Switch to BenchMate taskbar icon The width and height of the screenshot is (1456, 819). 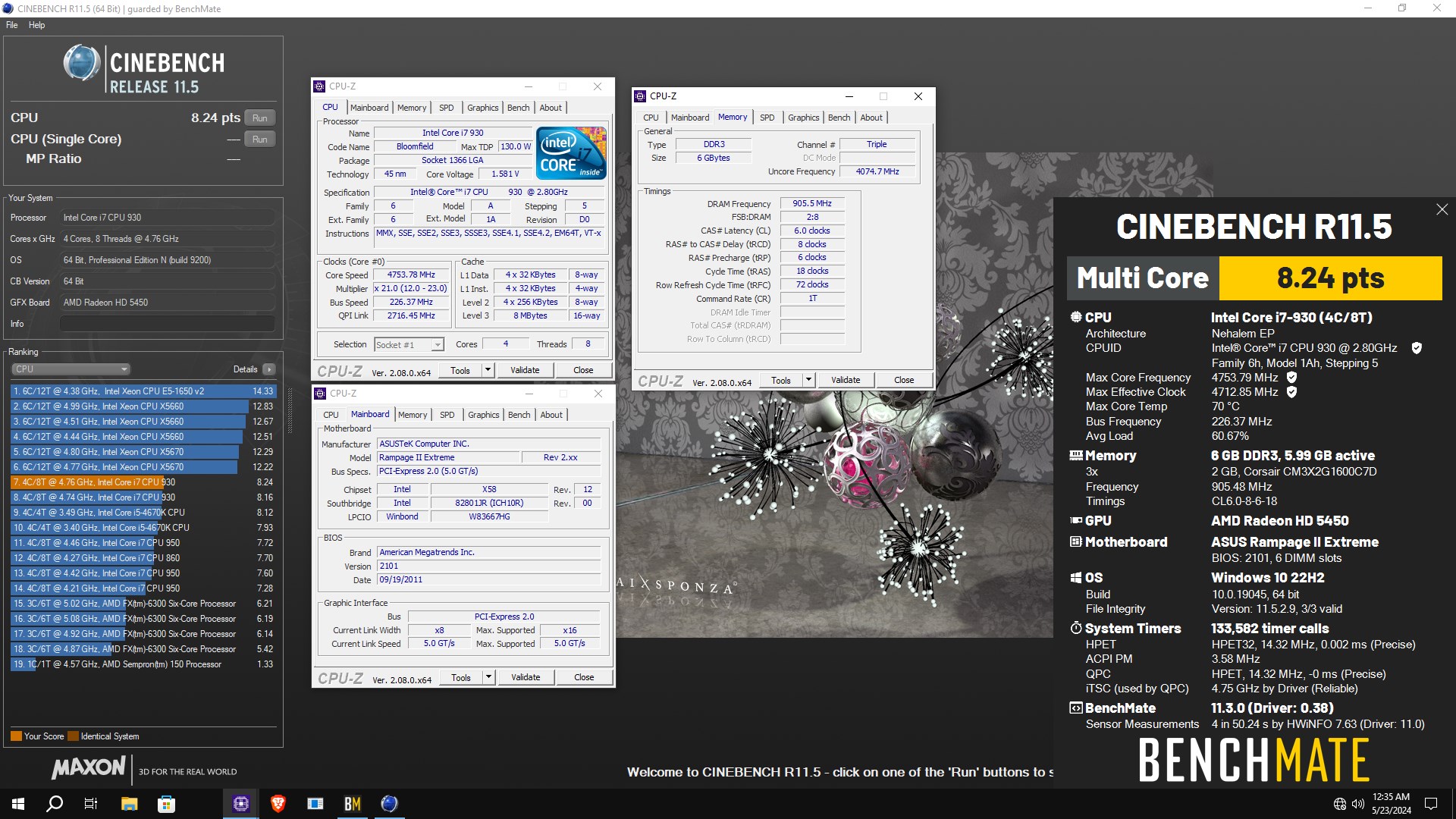point(353,804)
